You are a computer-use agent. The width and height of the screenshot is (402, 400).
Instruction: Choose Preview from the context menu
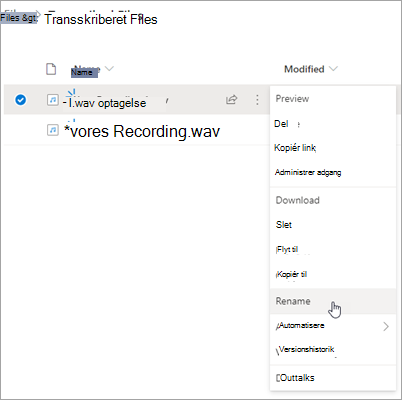click(x=292, y=99)
